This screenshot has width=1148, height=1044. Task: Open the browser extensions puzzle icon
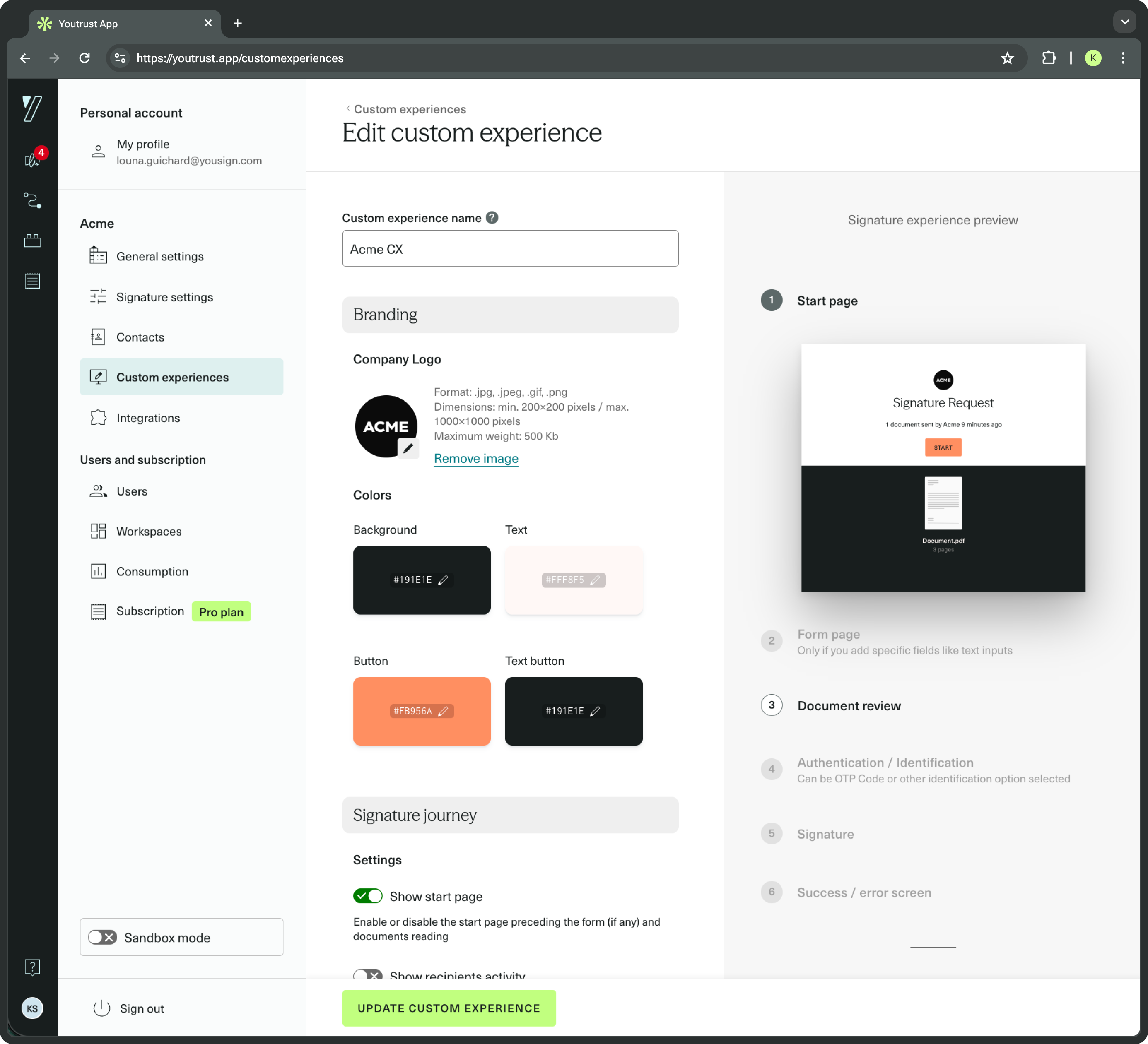click(x=1048, y=58)
